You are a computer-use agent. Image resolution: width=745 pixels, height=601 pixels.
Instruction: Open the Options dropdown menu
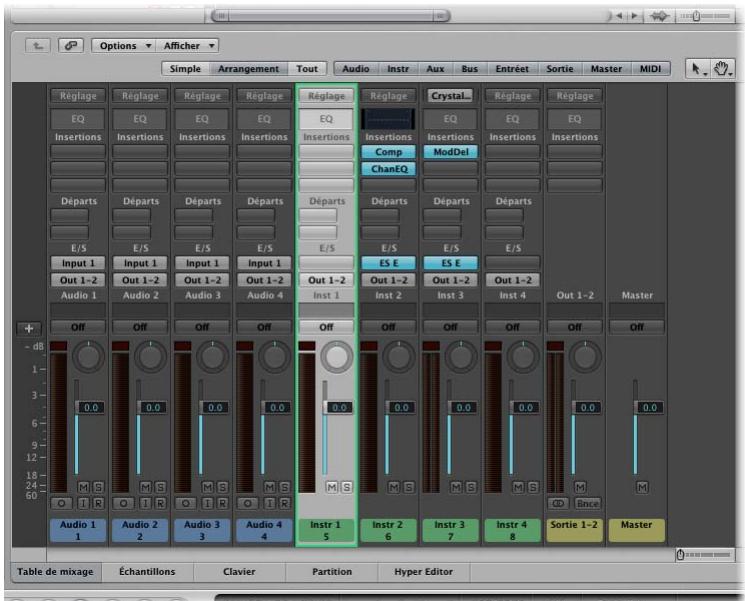tap(124, 46)
